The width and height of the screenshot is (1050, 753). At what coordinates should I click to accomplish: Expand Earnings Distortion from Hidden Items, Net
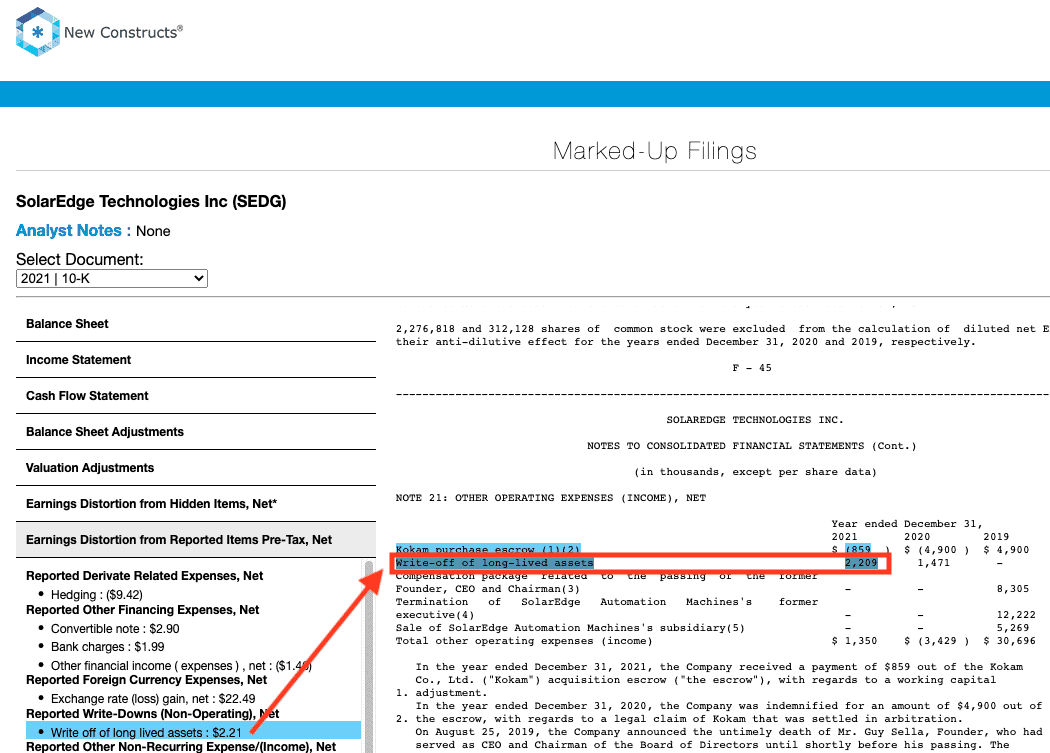[196, 504]
